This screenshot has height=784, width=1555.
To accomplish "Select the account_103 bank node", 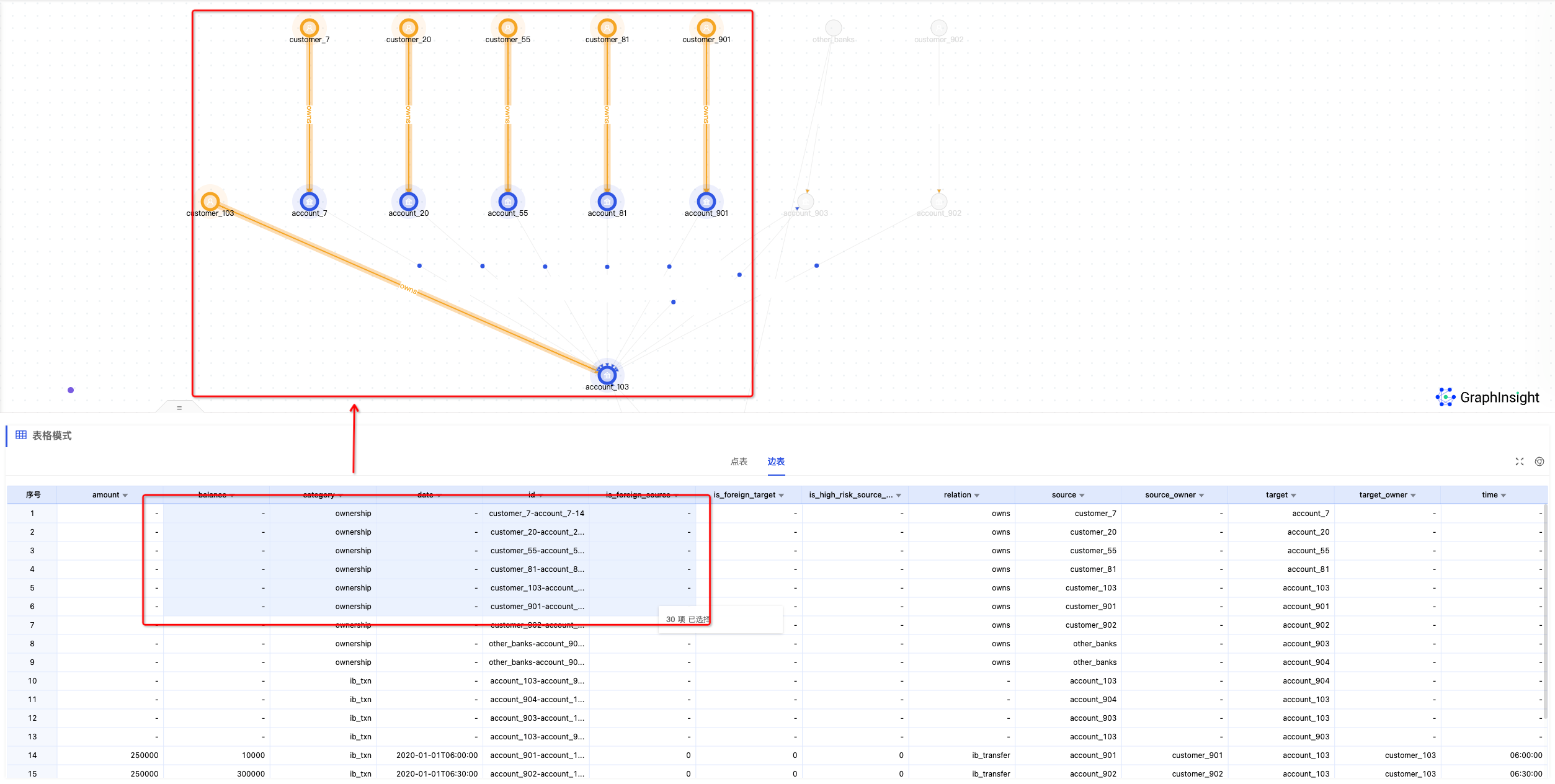I will (607, 375).
